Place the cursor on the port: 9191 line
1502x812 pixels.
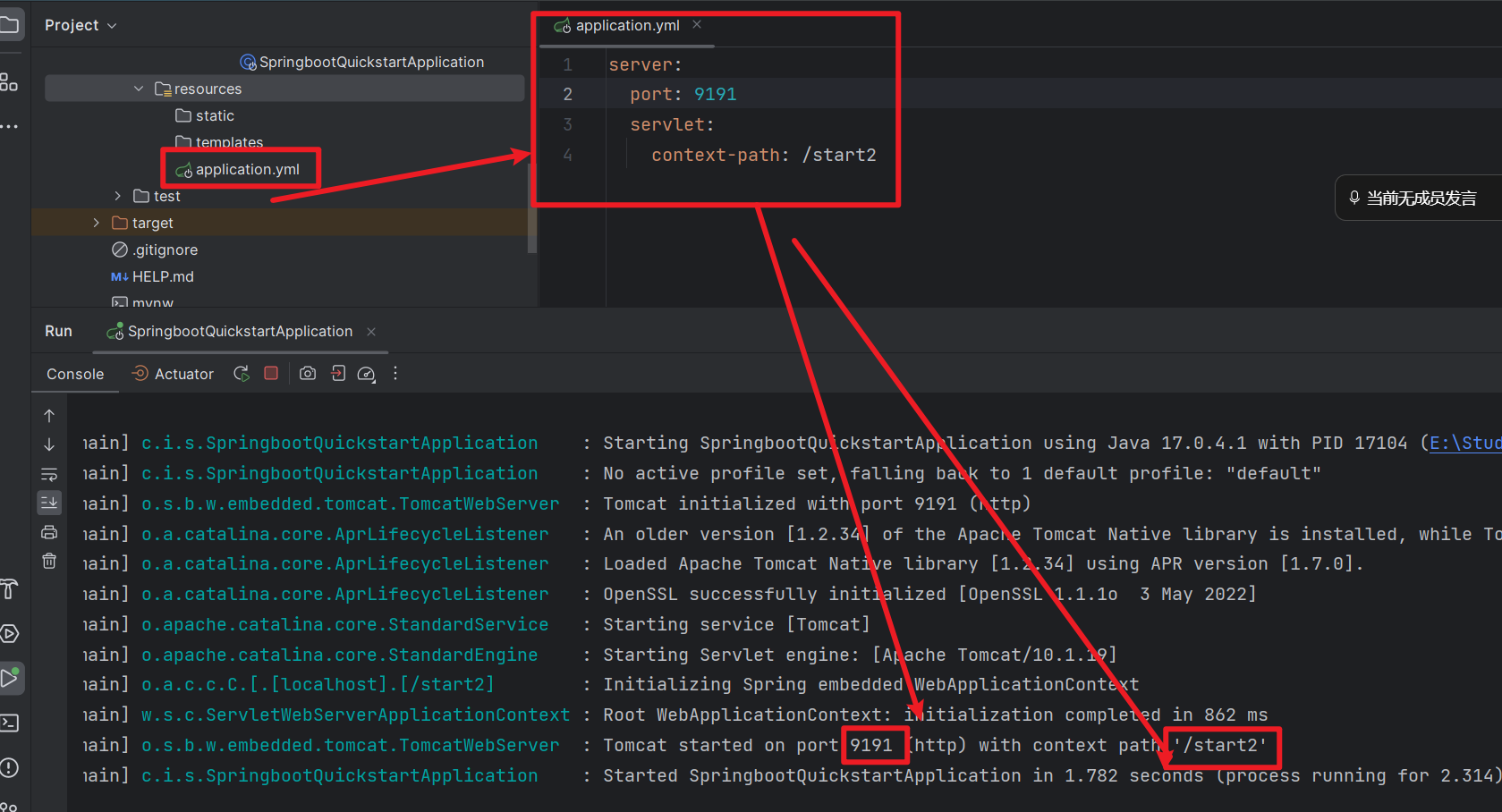click(x=683, y=94)
